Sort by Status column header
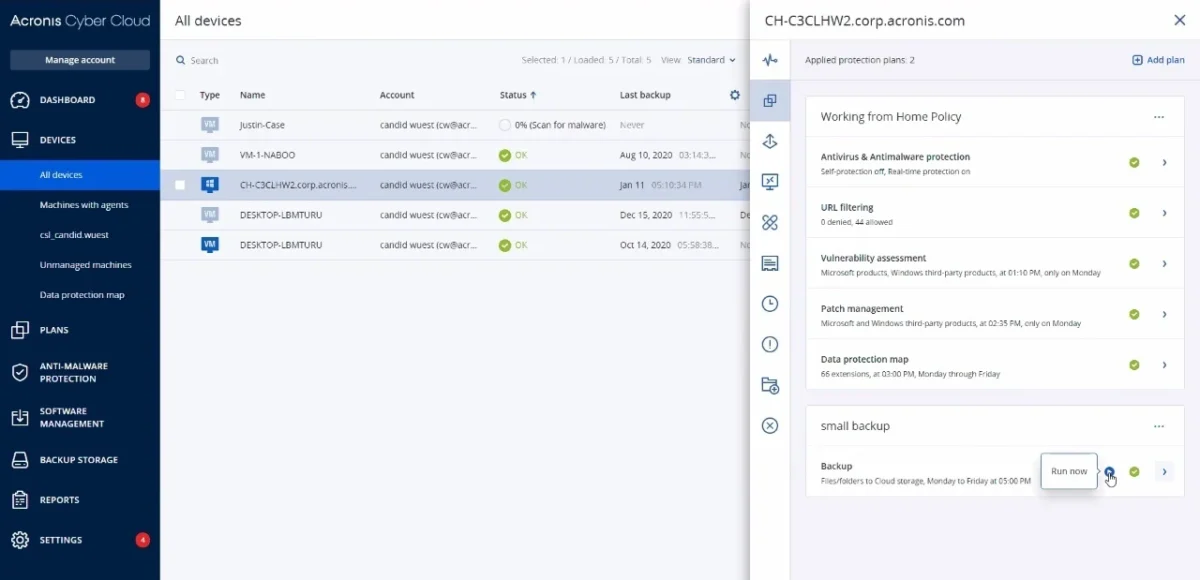The width and height of the screenshot is (1200, 580). tap(518, 95)
